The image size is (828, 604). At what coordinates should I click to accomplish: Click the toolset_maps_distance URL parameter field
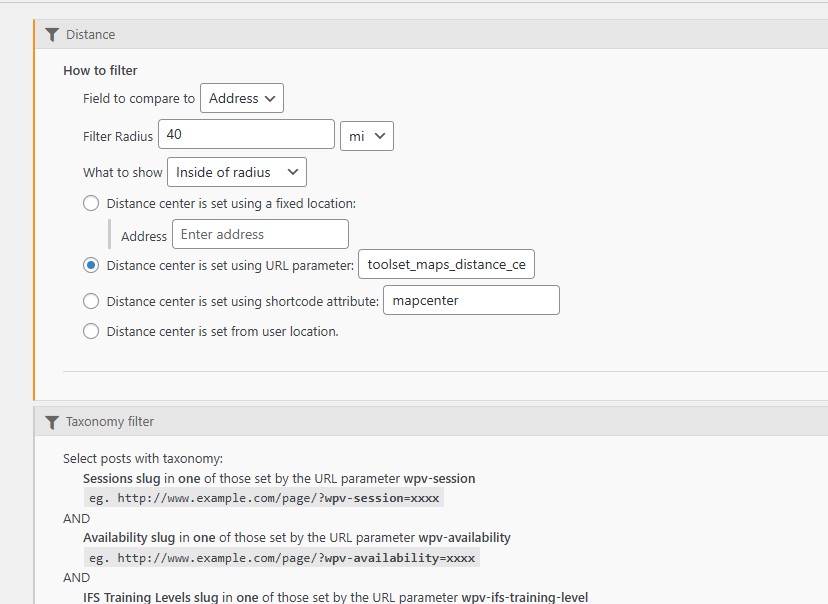coord(446,265)
